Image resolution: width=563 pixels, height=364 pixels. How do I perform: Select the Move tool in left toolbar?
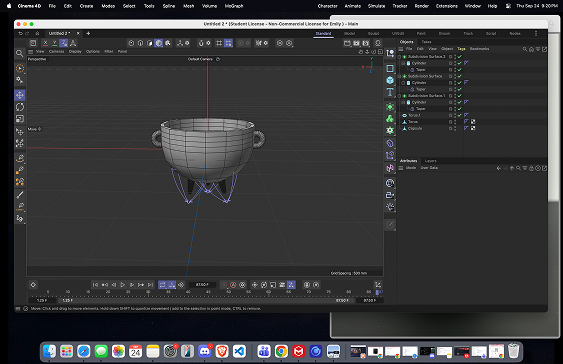(20, 95)
